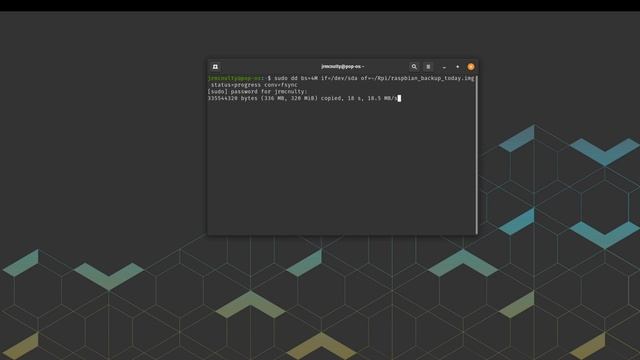Minimize the terminal window
This screenshot has width=640, height=360.
pyautogui.click(x=444, y=67)
